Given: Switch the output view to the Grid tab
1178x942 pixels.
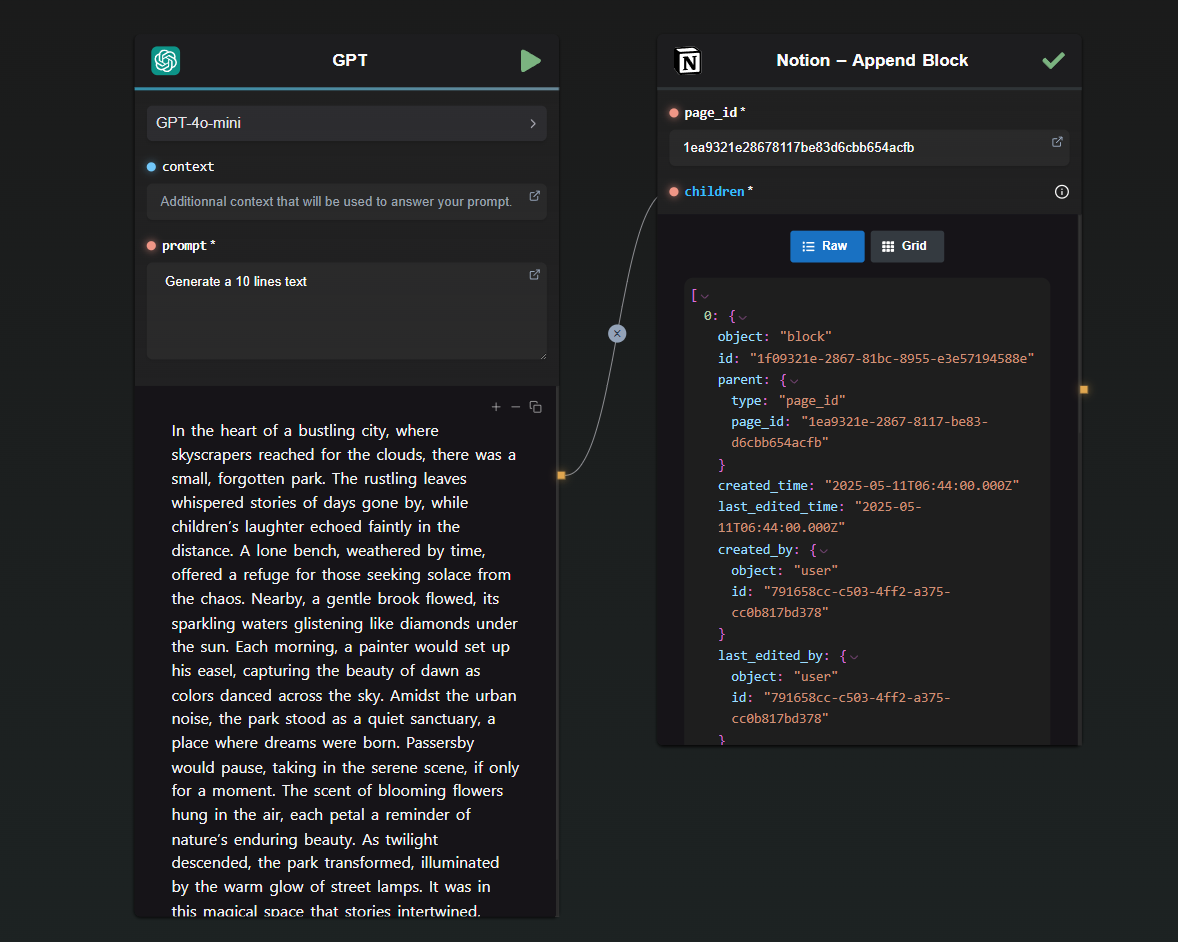Looking at the screenshot, I should click(907, 246).
